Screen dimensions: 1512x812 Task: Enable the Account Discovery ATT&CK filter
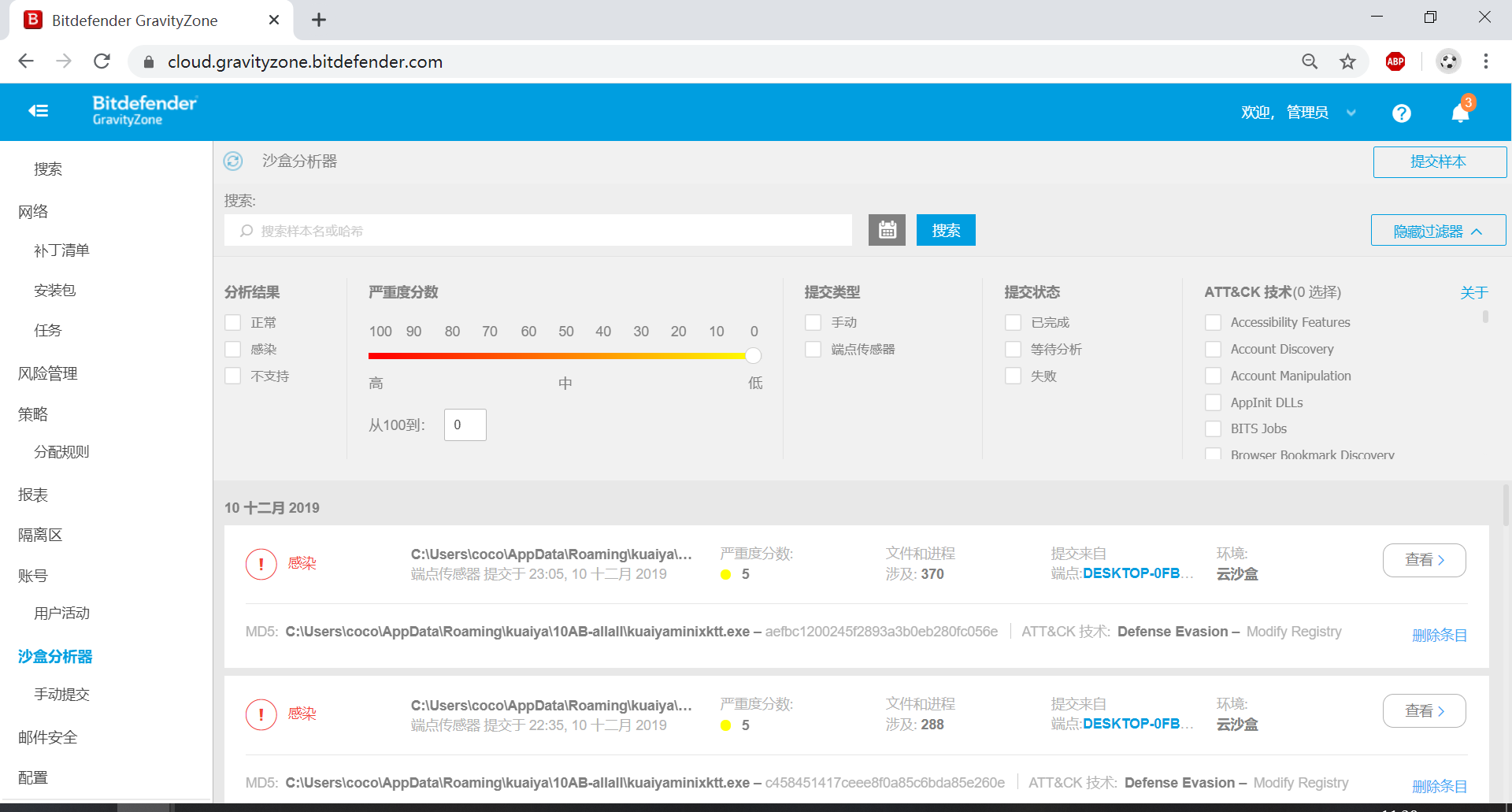coord(1214,350)
